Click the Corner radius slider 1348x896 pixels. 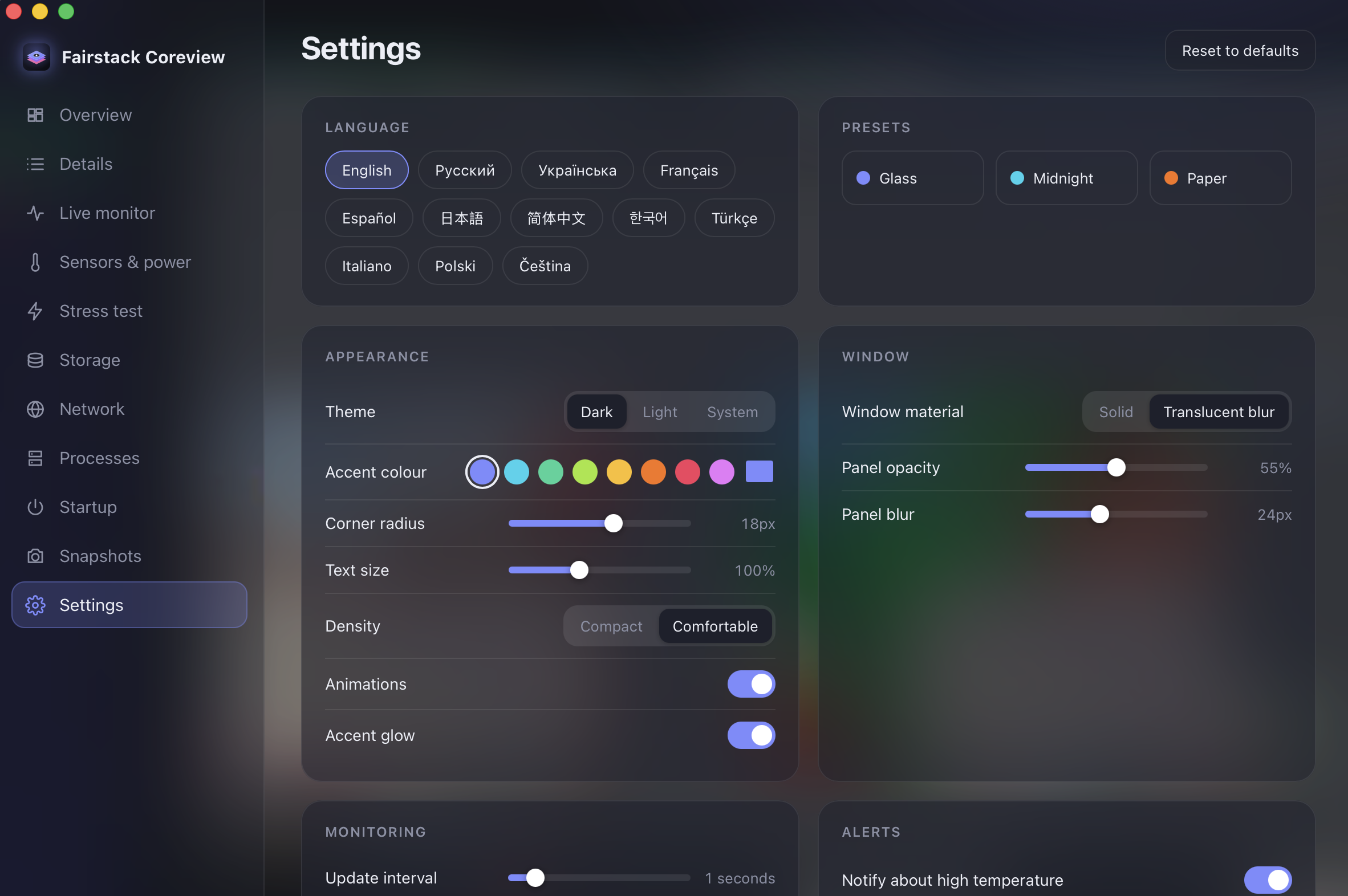pyautogui.click(x=600, y=523)
